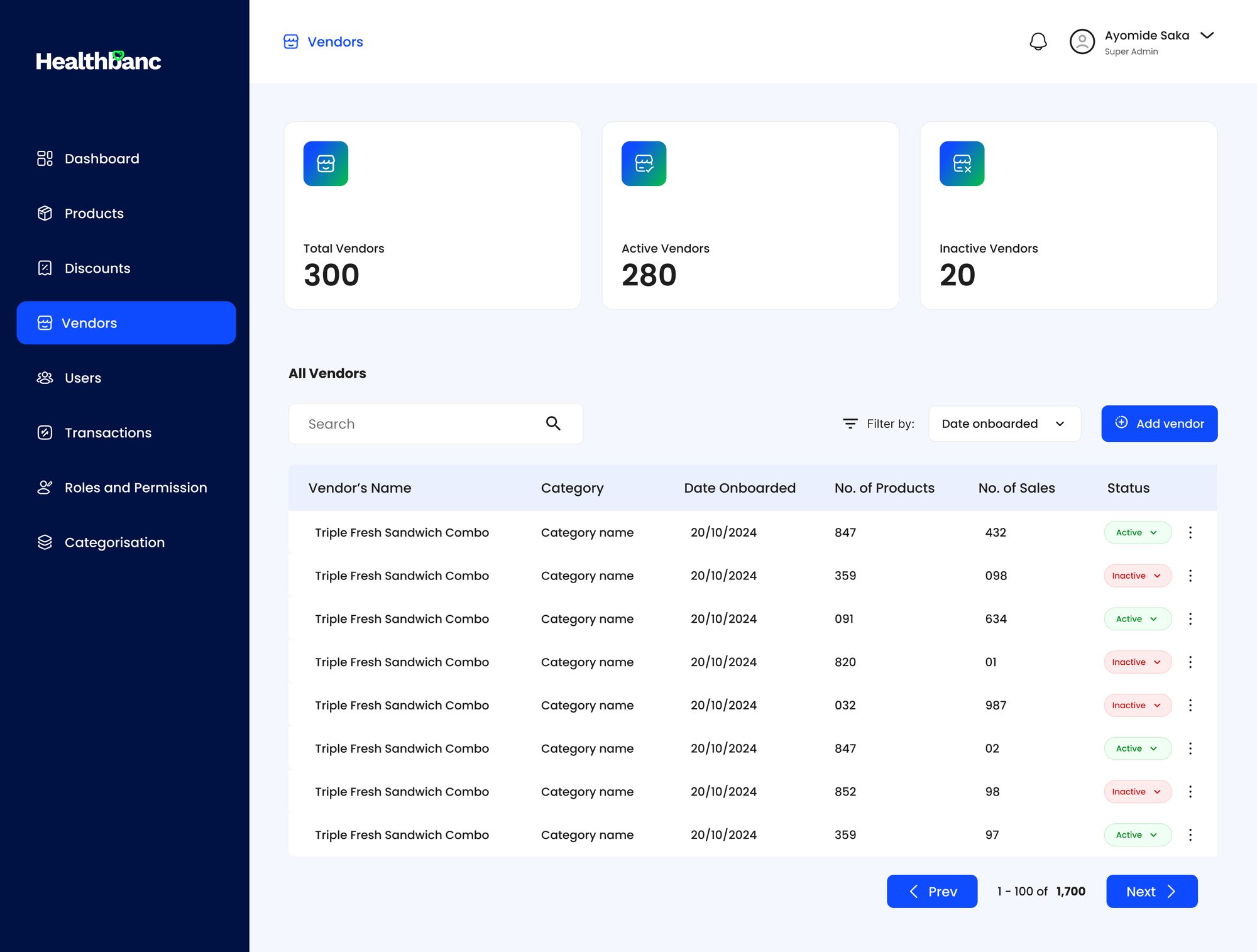1257x952 pixels.
Task: Open Inactive status dropdown for 01 sales row
Action: [x=1138, y=662]
